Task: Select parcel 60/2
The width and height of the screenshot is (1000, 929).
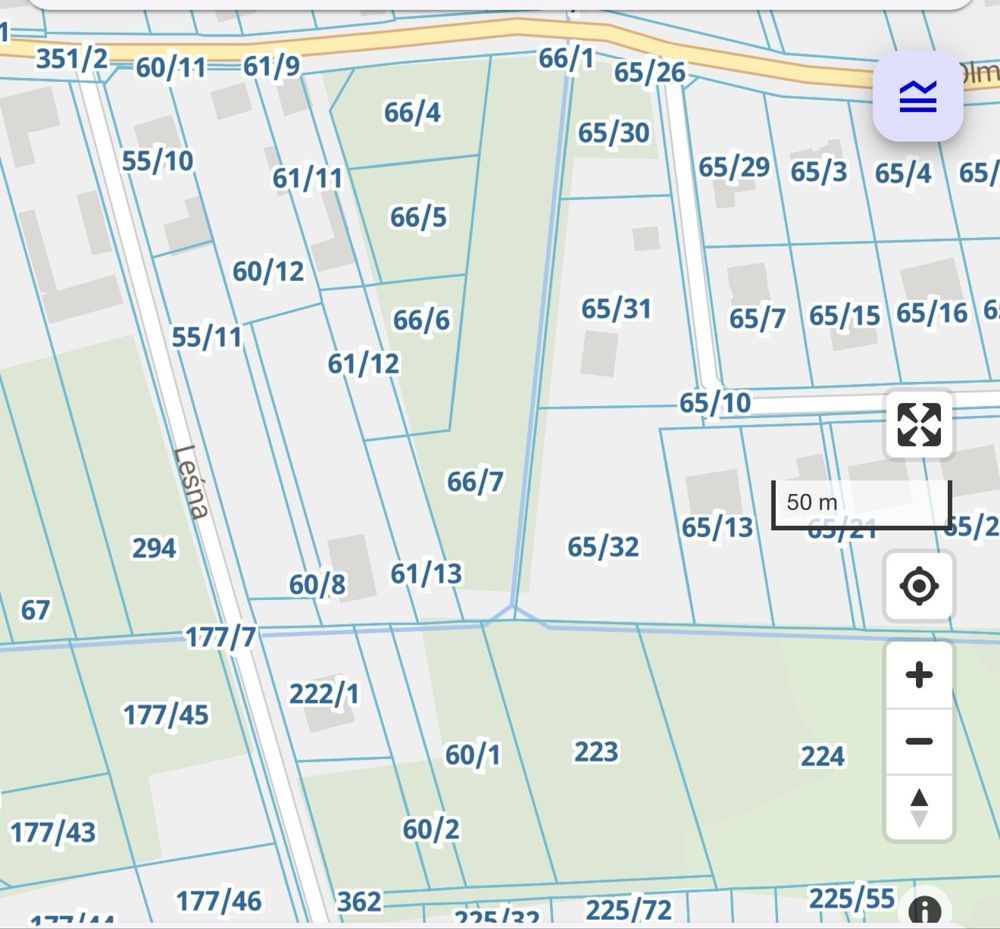Action: 430,829
